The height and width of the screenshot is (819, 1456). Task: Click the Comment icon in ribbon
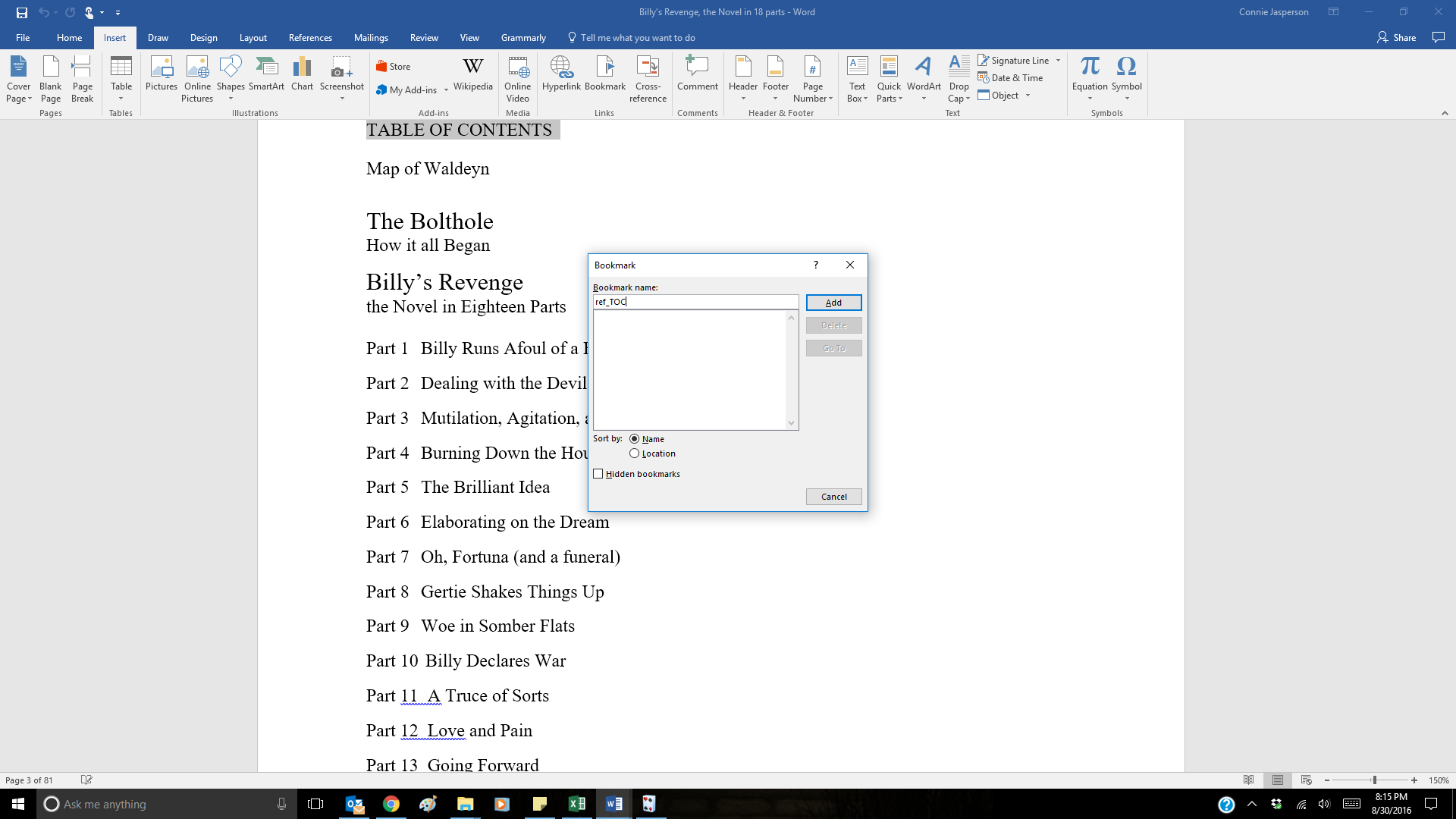pyautogui.click(x=697, y=74)
